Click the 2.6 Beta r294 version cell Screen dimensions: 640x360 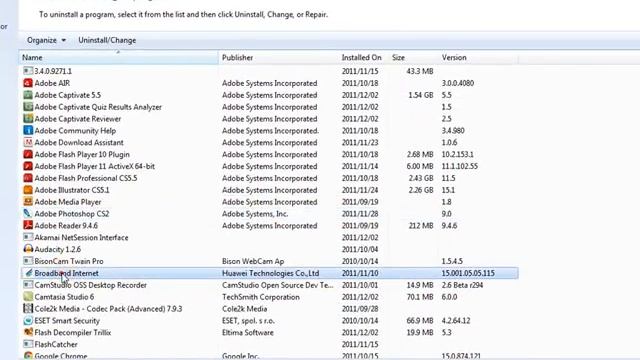tap(462, 285)
